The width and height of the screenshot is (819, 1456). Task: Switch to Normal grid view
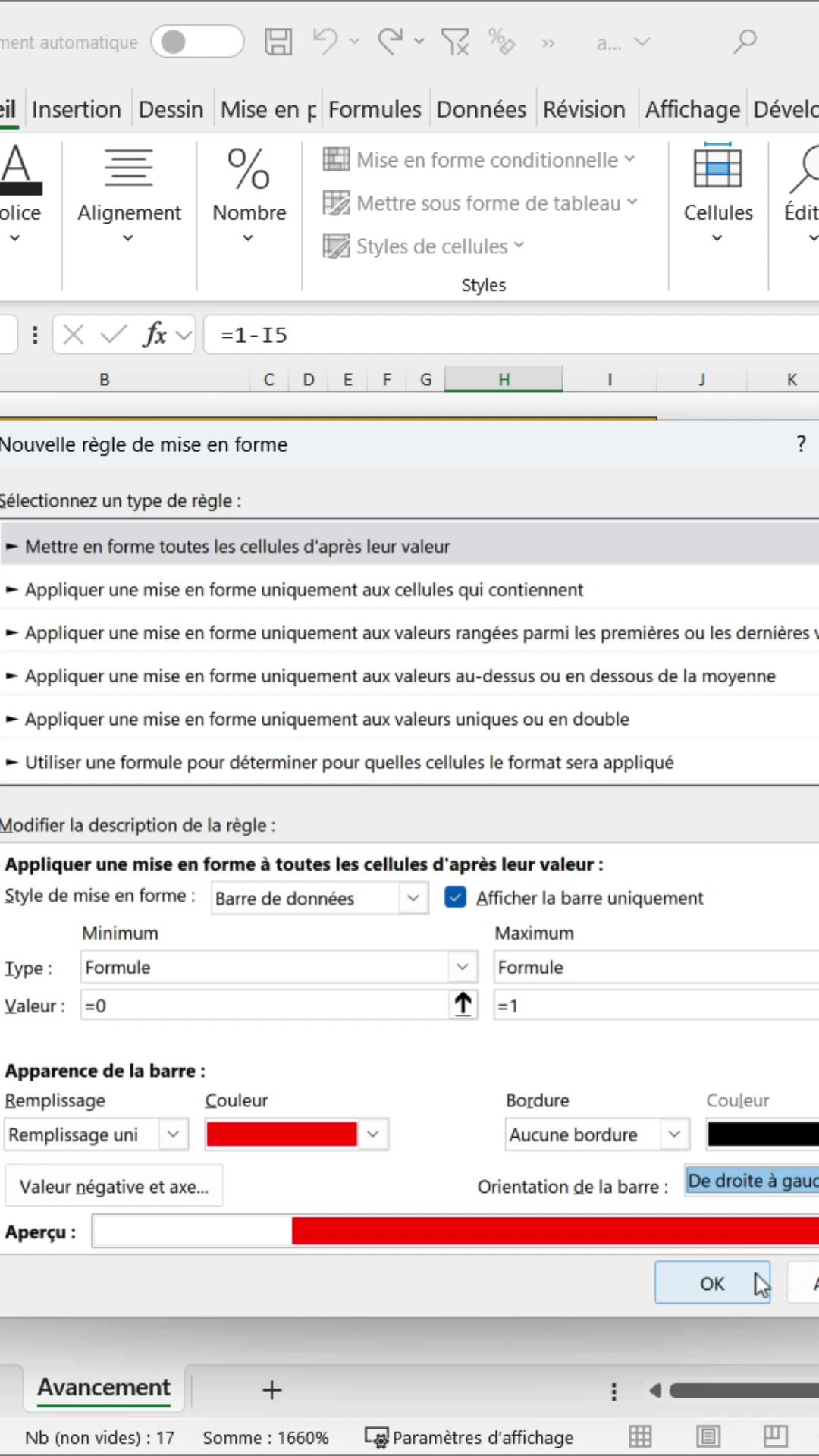(x=640, y=1436)
